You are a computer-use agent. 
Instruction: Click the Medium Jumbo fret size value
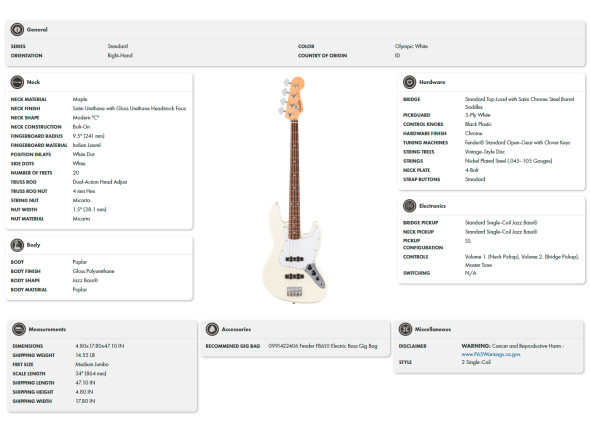coord(92,364)
